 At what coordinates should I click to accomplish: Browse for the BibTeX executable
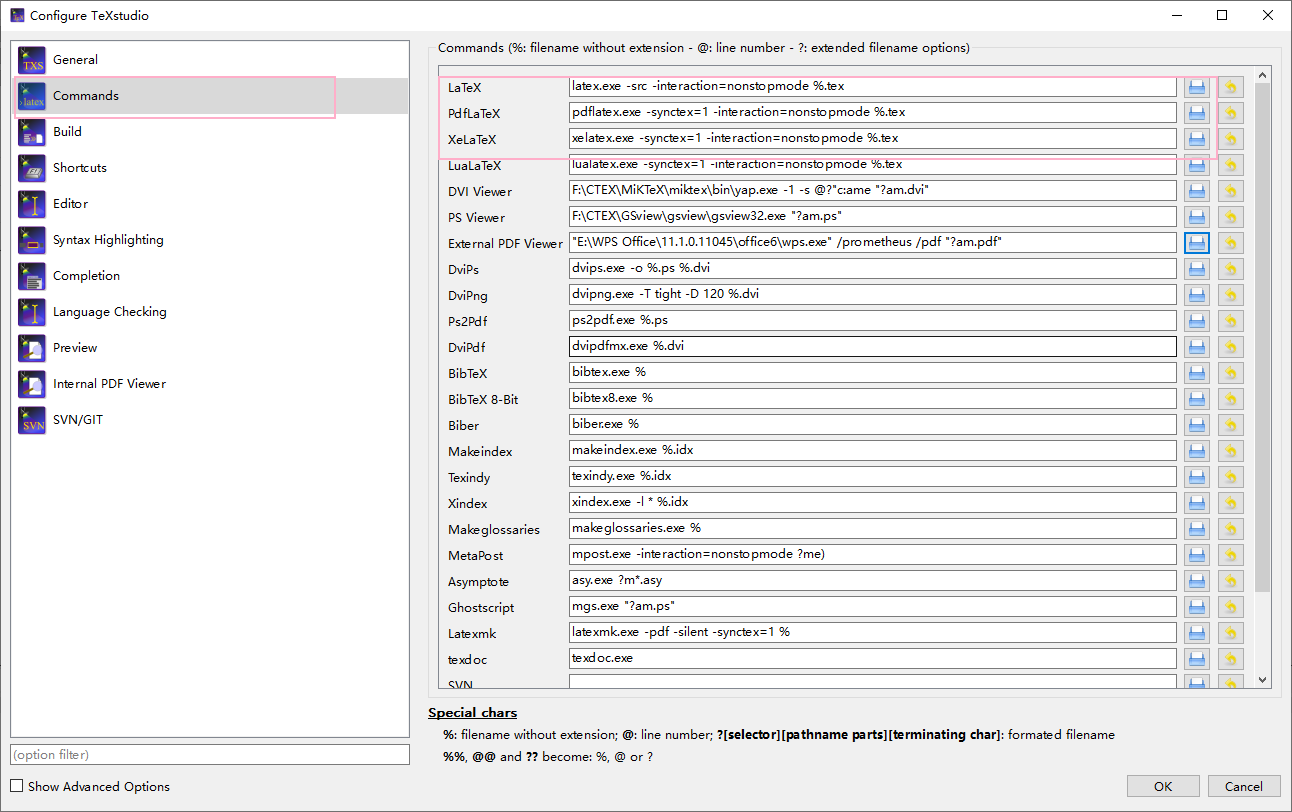pos(1197,373)
